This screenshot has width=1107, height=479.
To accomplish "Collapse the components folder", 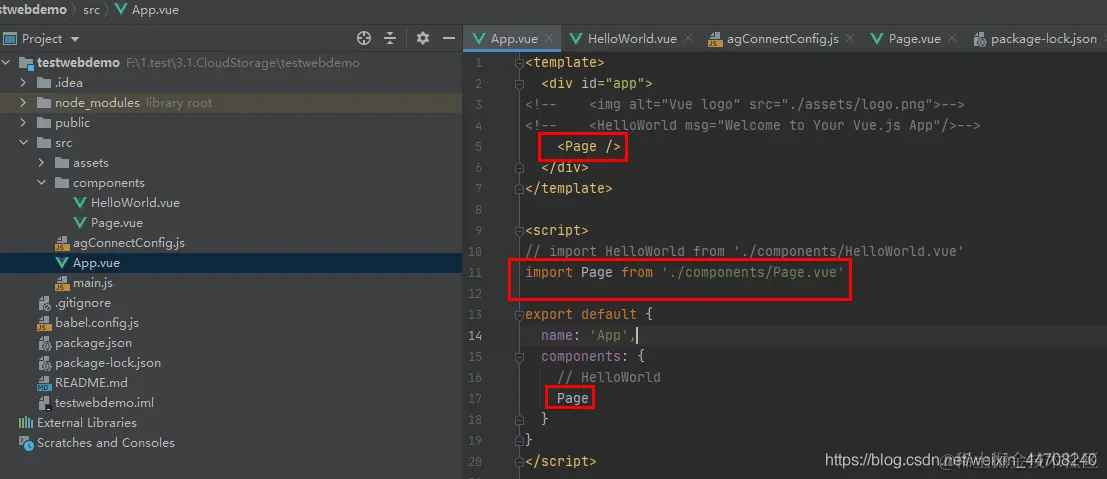I will point(42,182).
